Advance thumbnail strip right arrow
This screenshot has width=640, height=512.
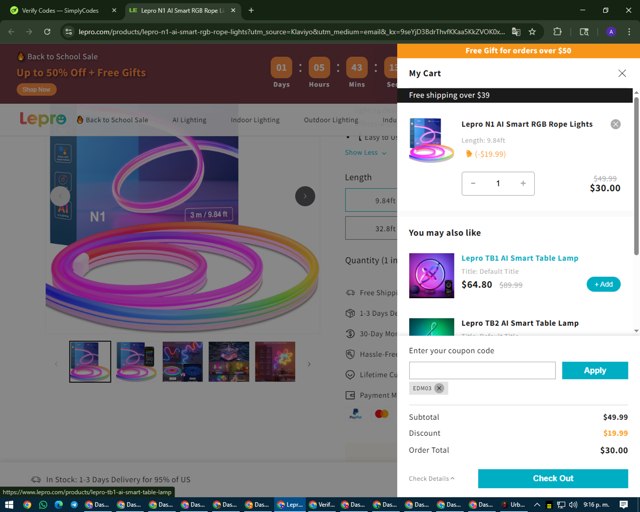pyautogui.click(x=309, y=364)
